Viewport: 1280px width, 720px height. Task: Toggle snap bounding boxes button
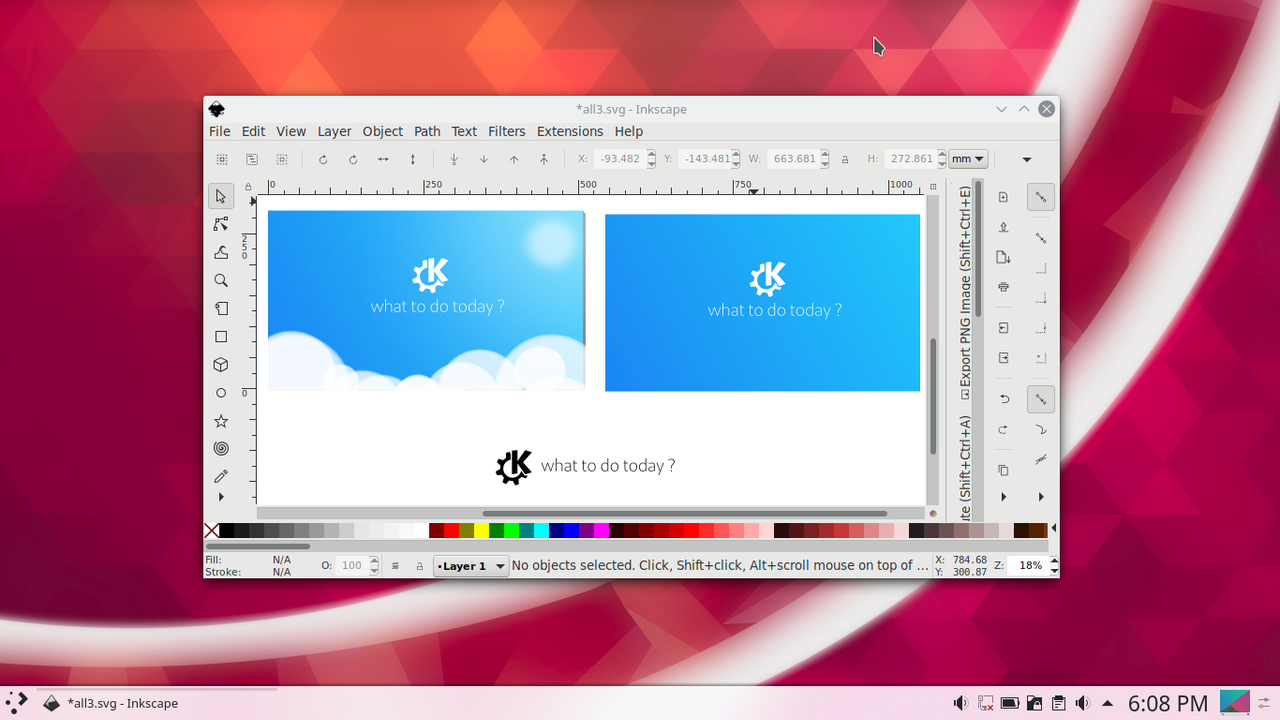coord(1041,238)
